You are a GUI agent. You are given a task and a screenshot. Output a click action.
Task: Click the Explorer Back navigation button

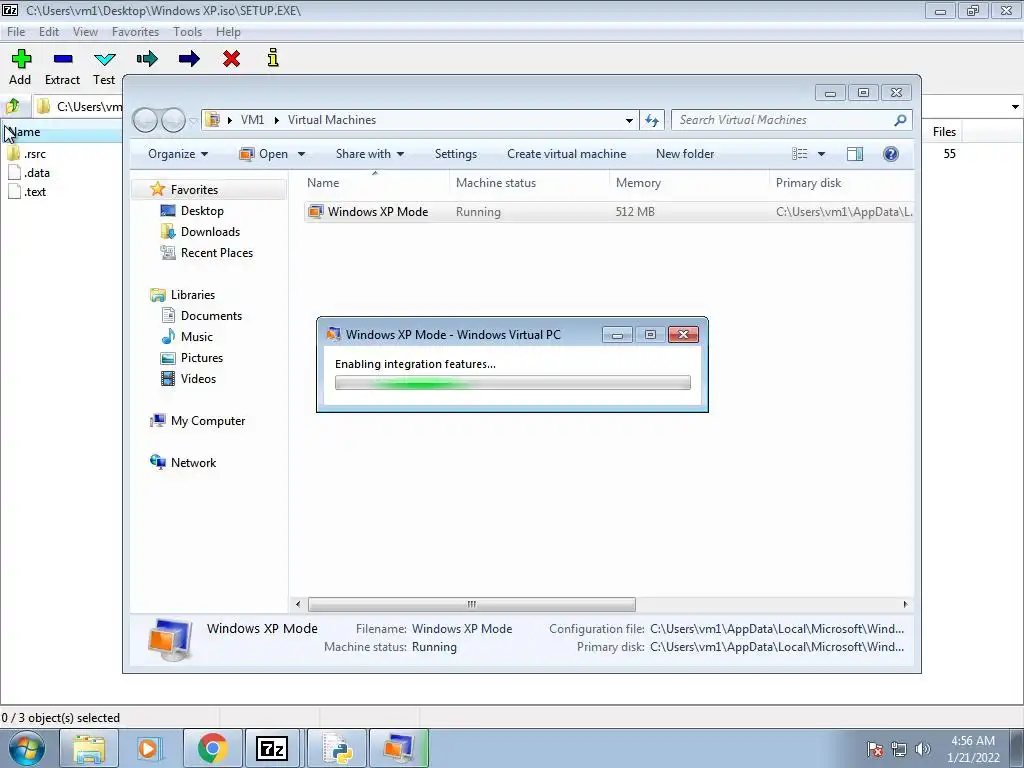tap(145, 120)
